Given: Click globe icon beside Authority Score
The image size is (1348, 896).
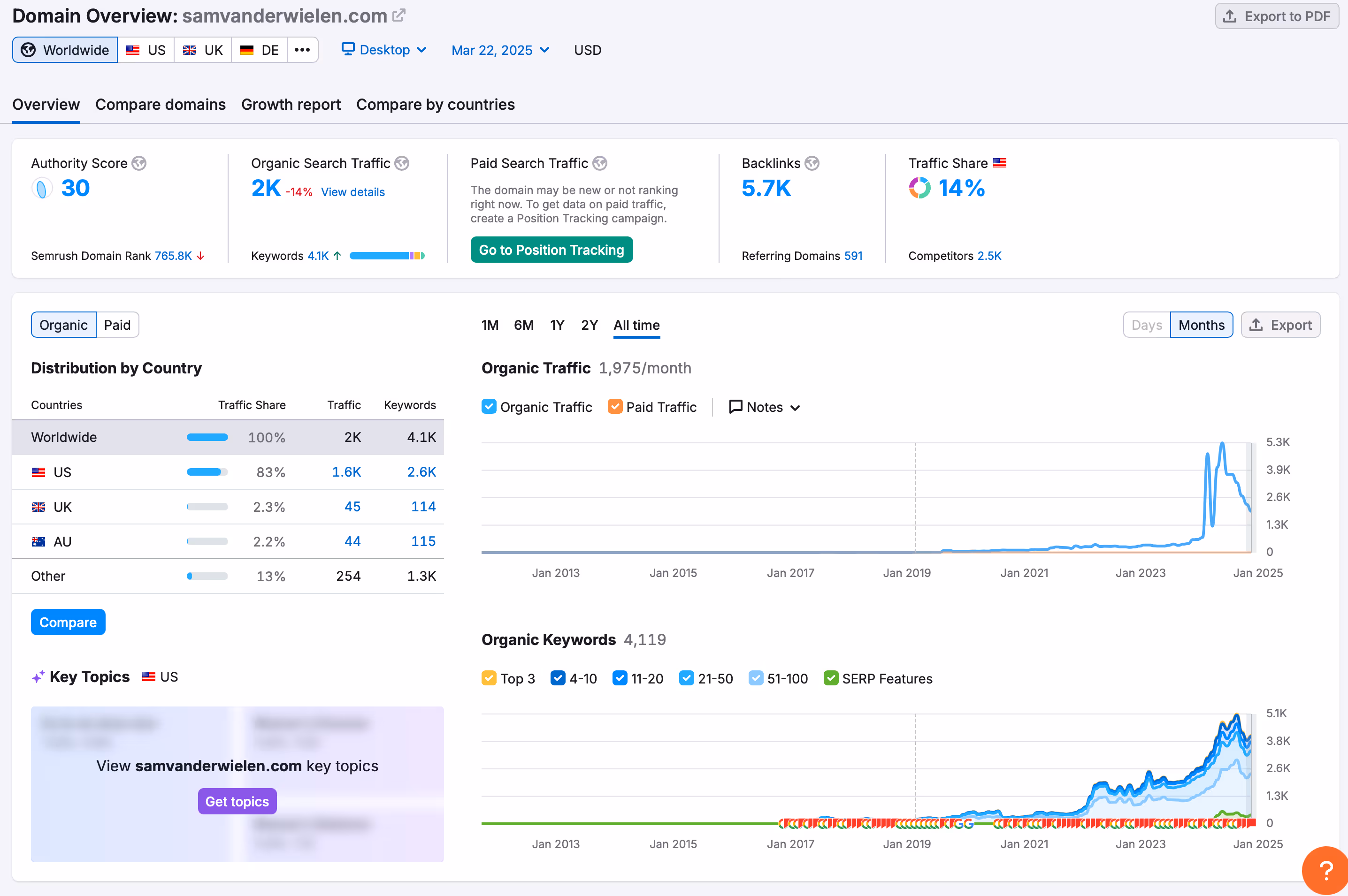Looking at the screenshot, I should coord(139,163).
